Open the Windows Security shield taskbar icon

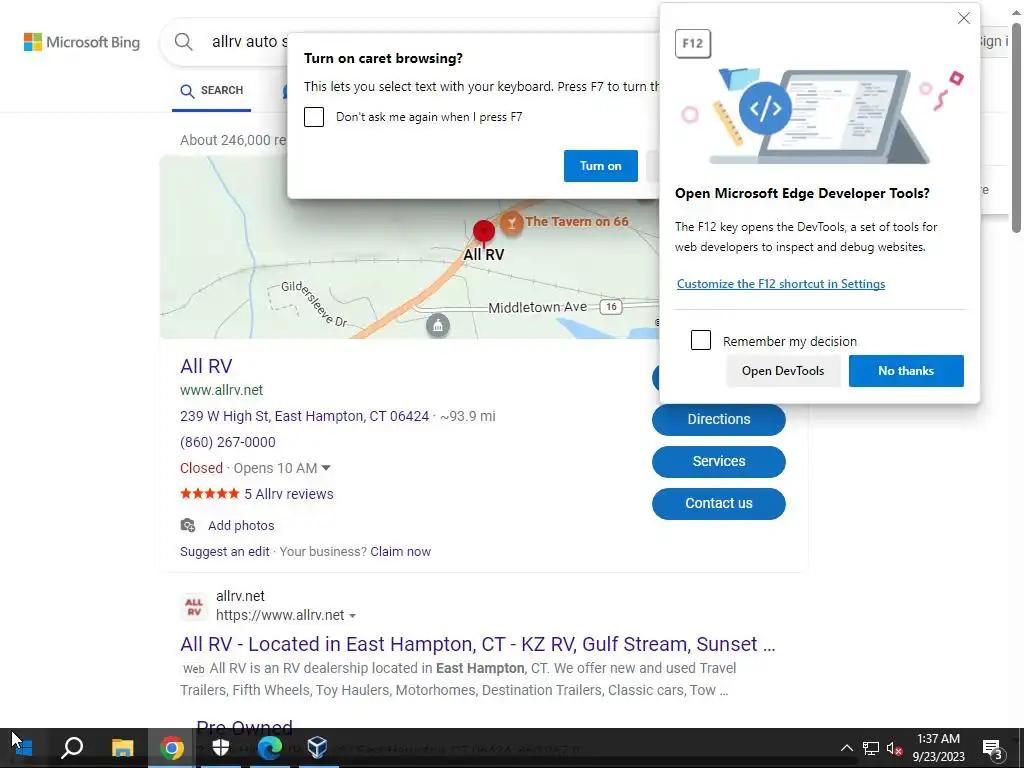(221, 747)
